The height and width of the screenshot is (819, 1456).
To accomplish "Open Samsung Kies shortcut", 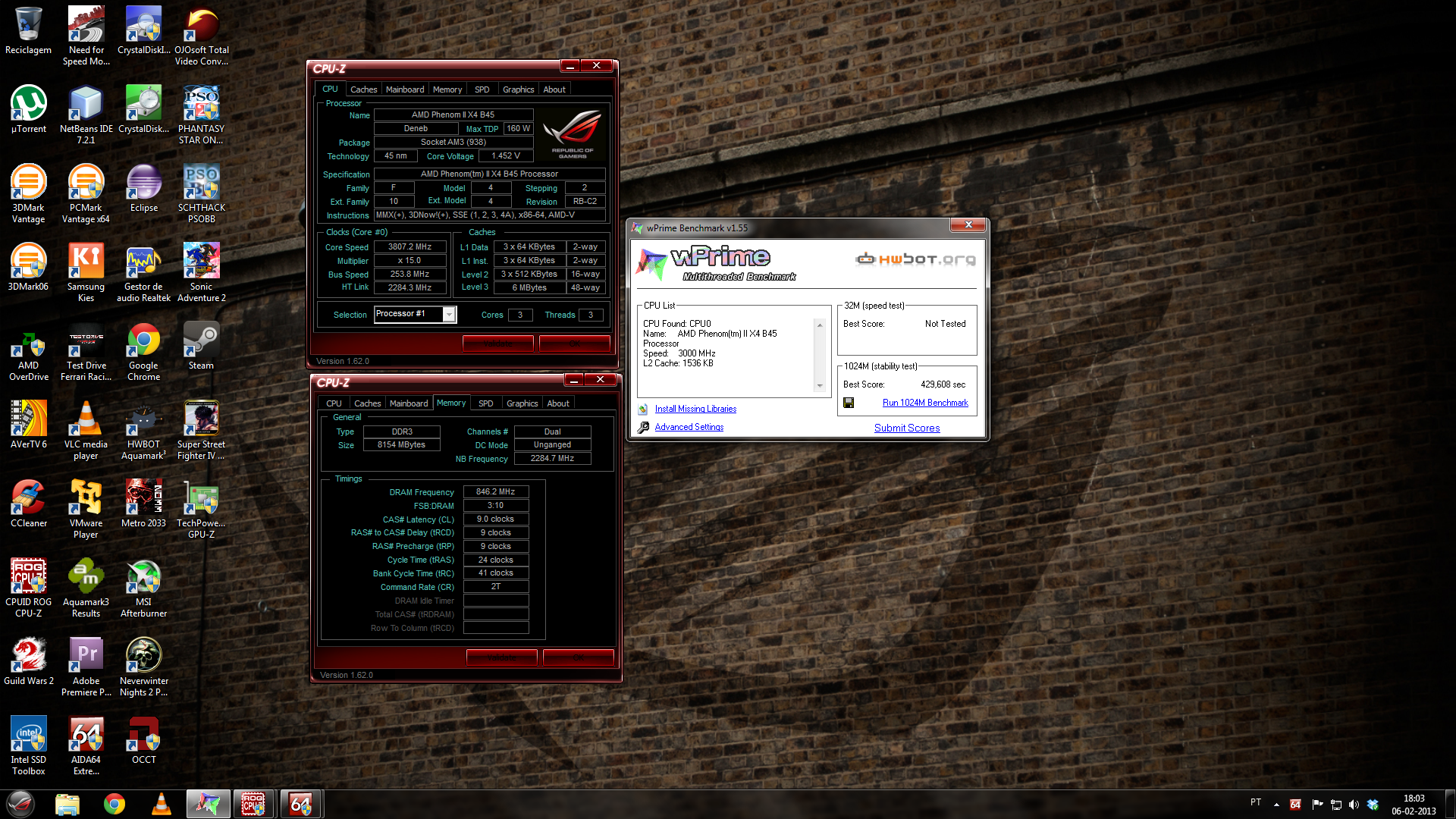I will tap(86, 272).
